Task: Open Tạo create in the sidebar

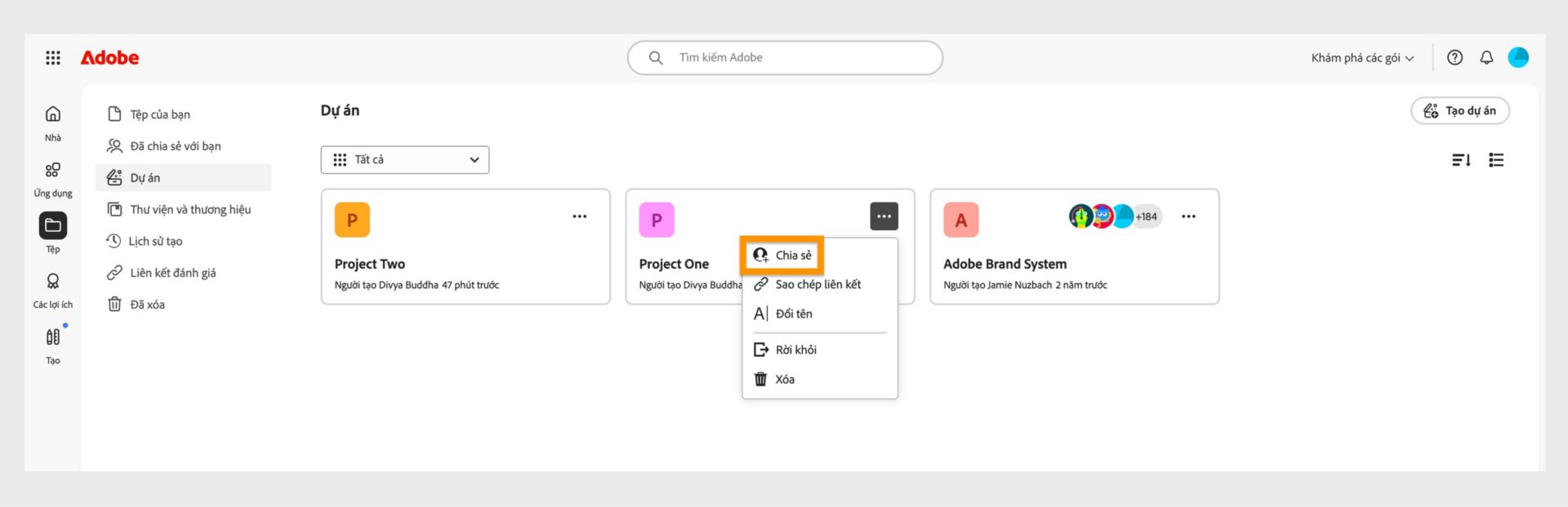Action: [x=53, y=346]
